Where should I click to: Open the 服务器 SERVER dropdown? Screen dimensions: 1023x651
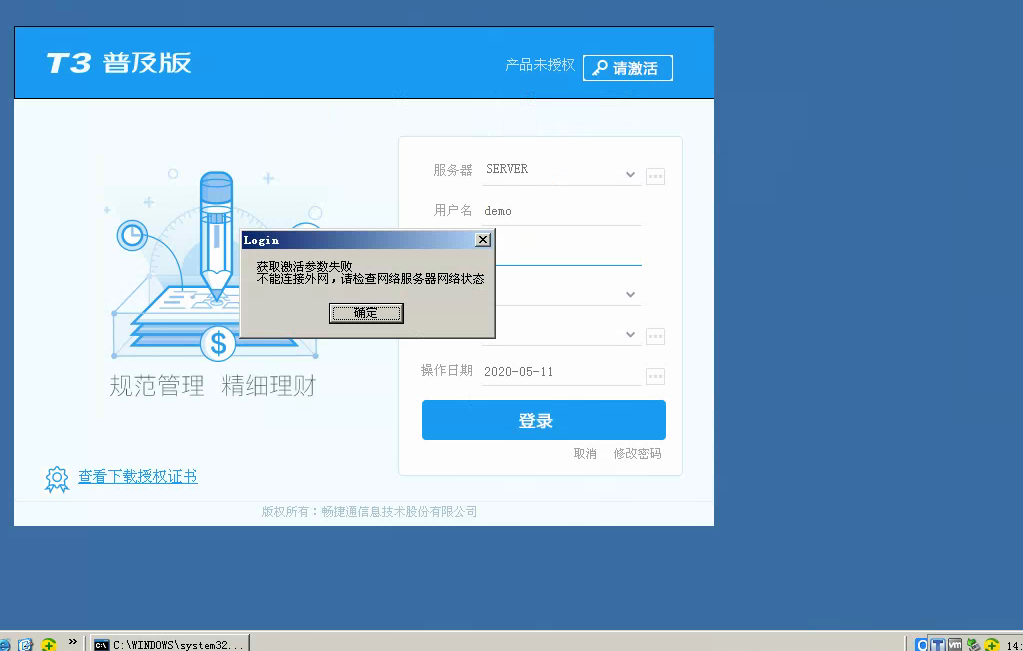(630, 174)
